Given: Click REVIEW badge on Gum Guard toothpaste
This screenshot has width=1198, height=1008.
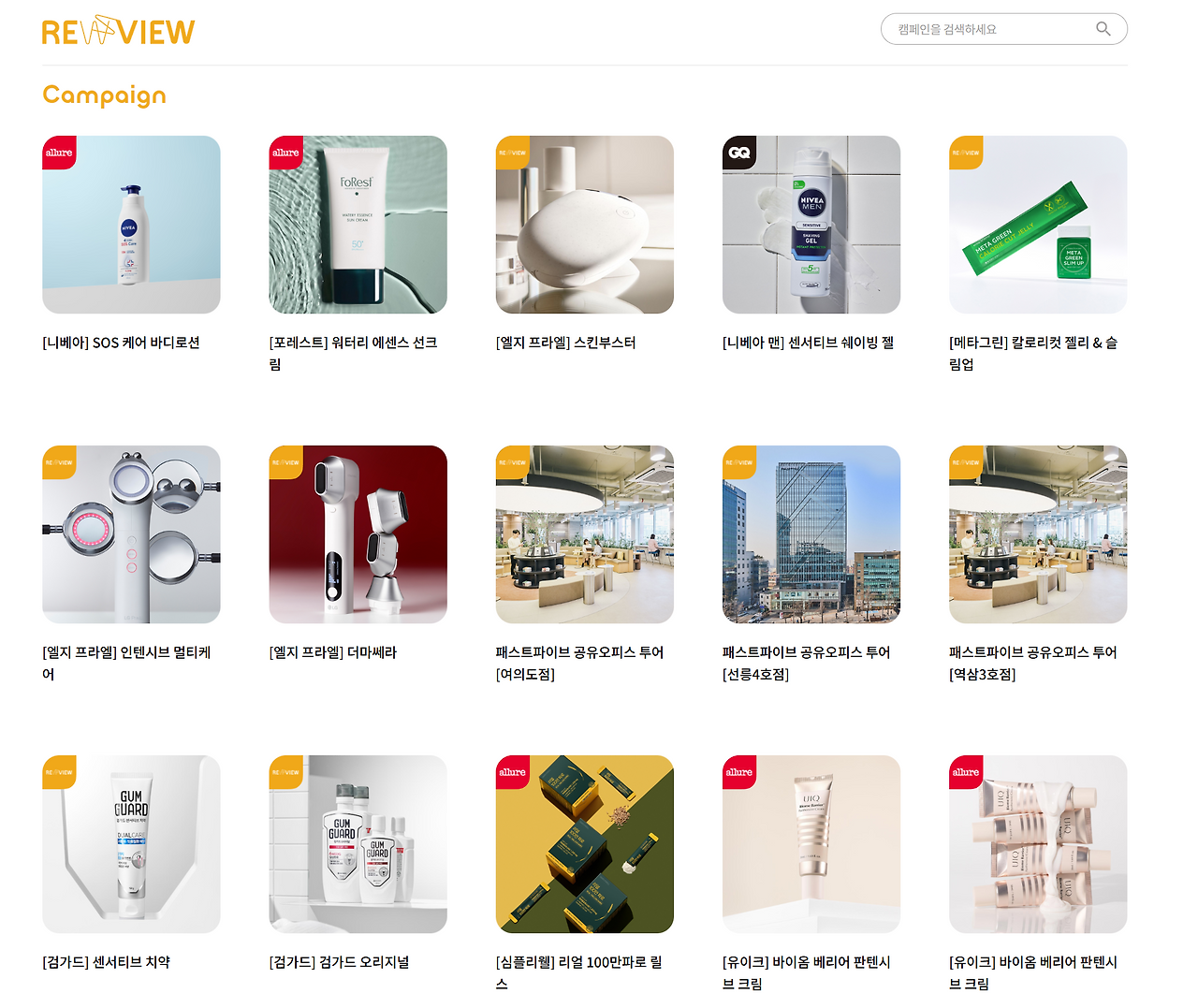Looking at the screenshot, I should (59, 772).
